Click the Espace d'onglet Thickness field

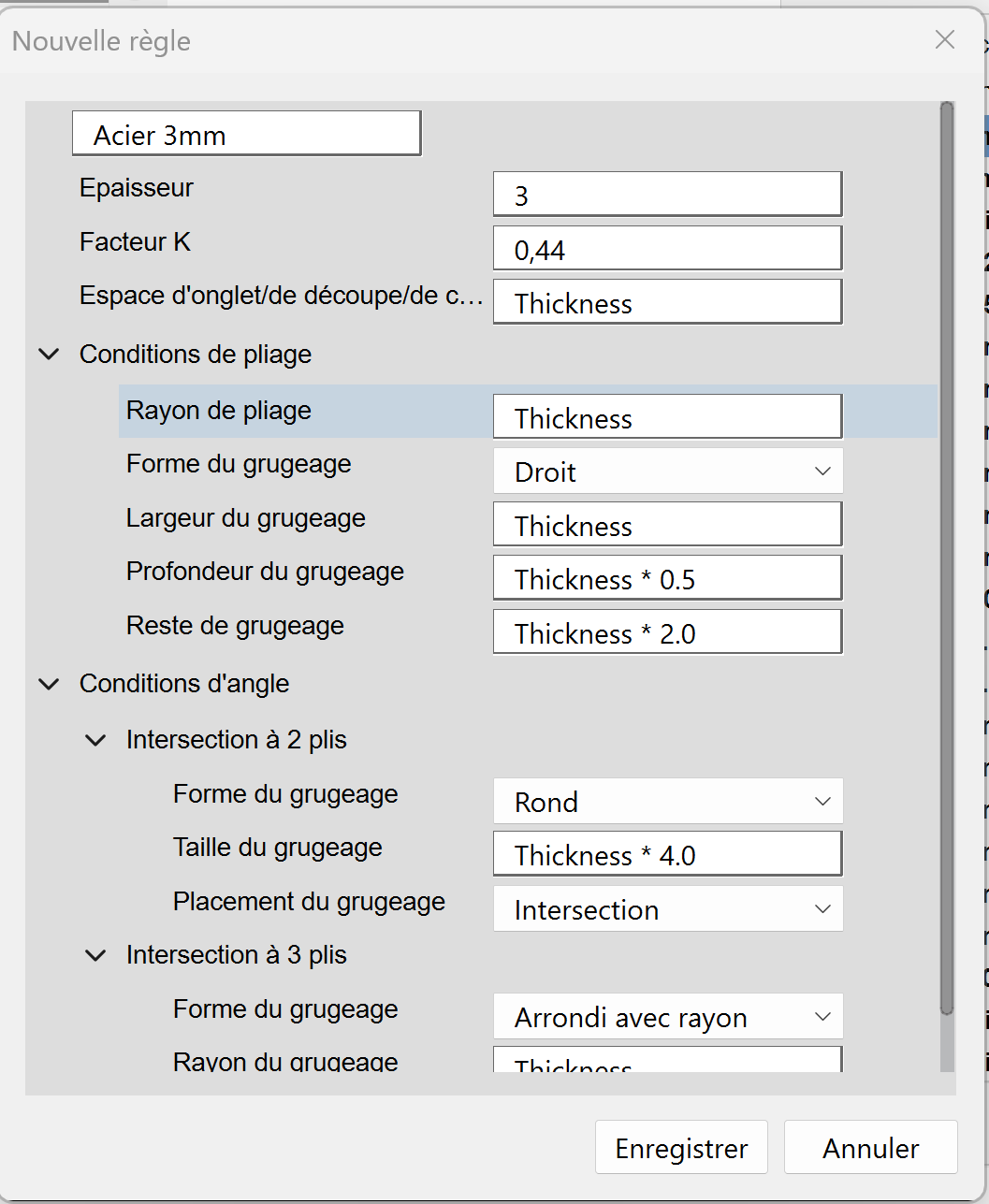667,302
